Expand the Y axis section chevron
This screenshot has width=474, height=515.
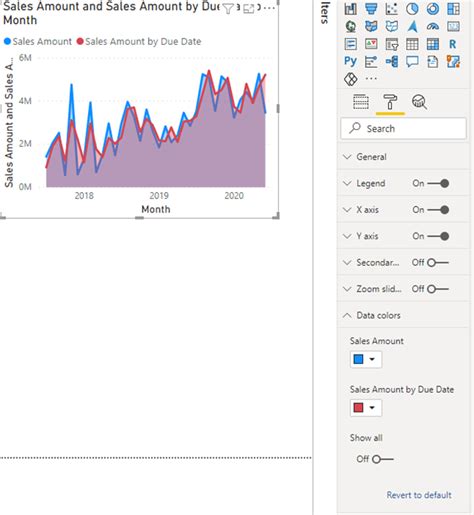pyautogui.click(x=347, y=236)
